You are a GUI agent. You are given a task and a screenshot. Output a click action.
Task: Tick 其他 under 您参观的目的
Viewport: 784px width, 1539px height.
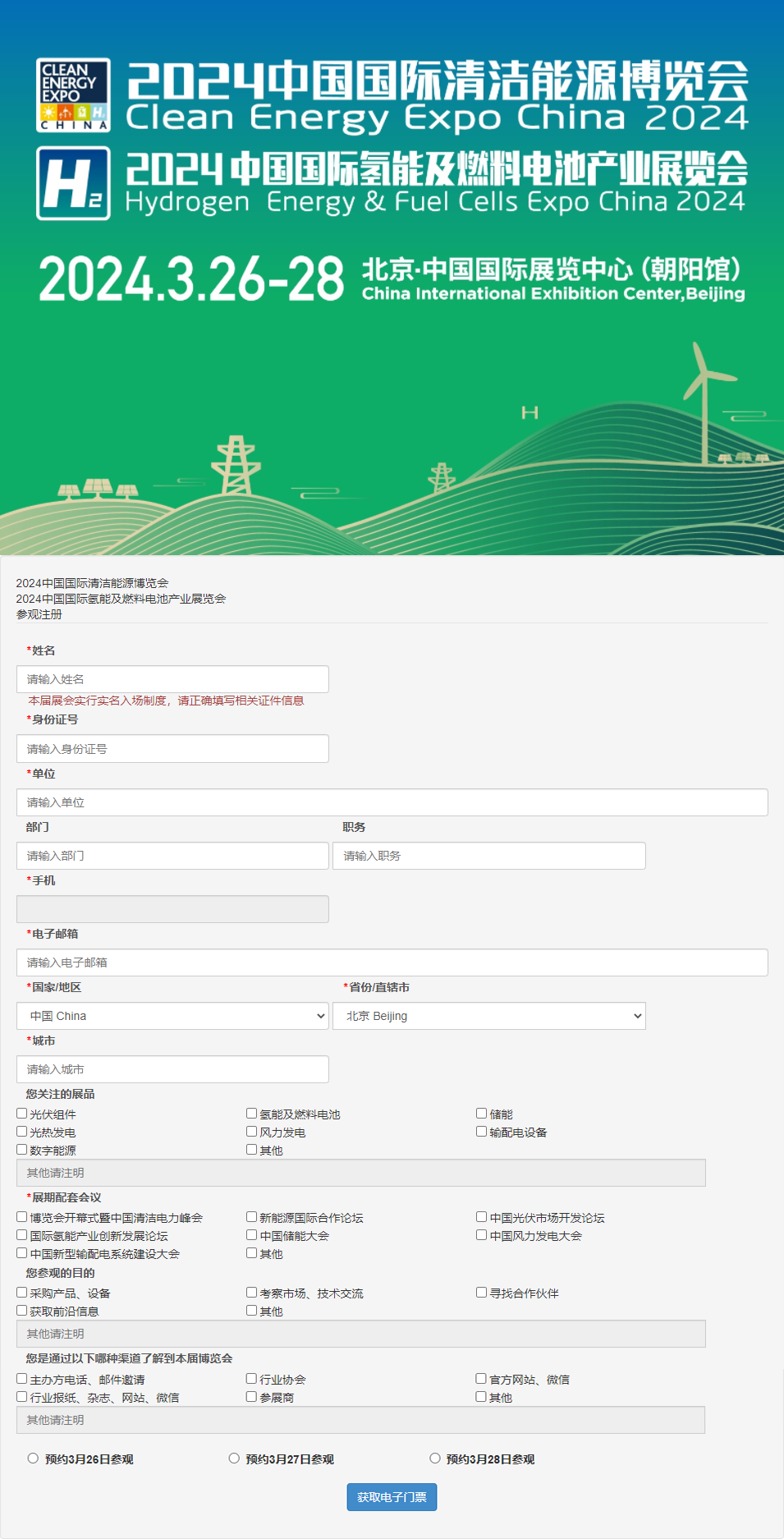[x=252, y=1311]
